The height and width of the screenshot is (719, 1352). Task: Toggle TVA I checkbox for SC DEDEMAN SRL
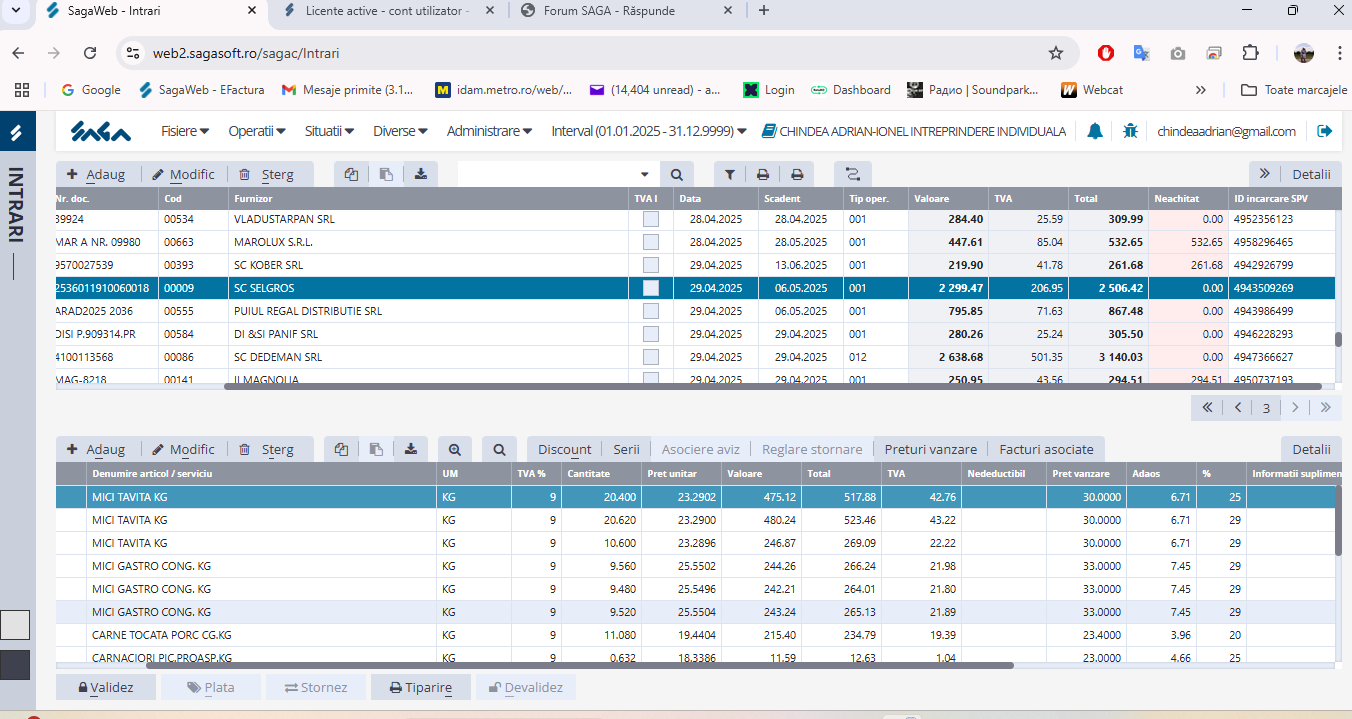651,357
